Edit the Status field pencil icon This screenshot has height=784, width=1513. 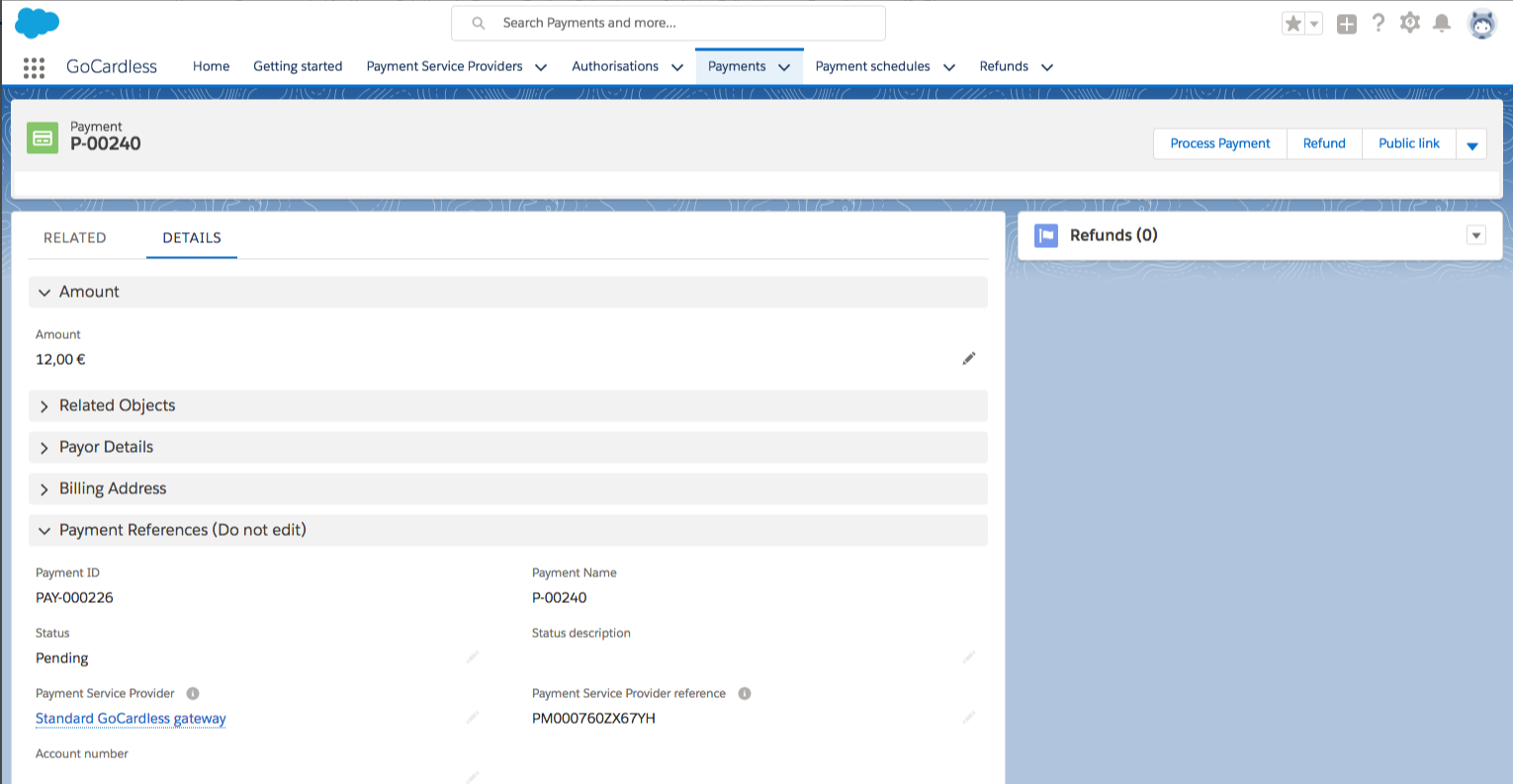(473, 656)
